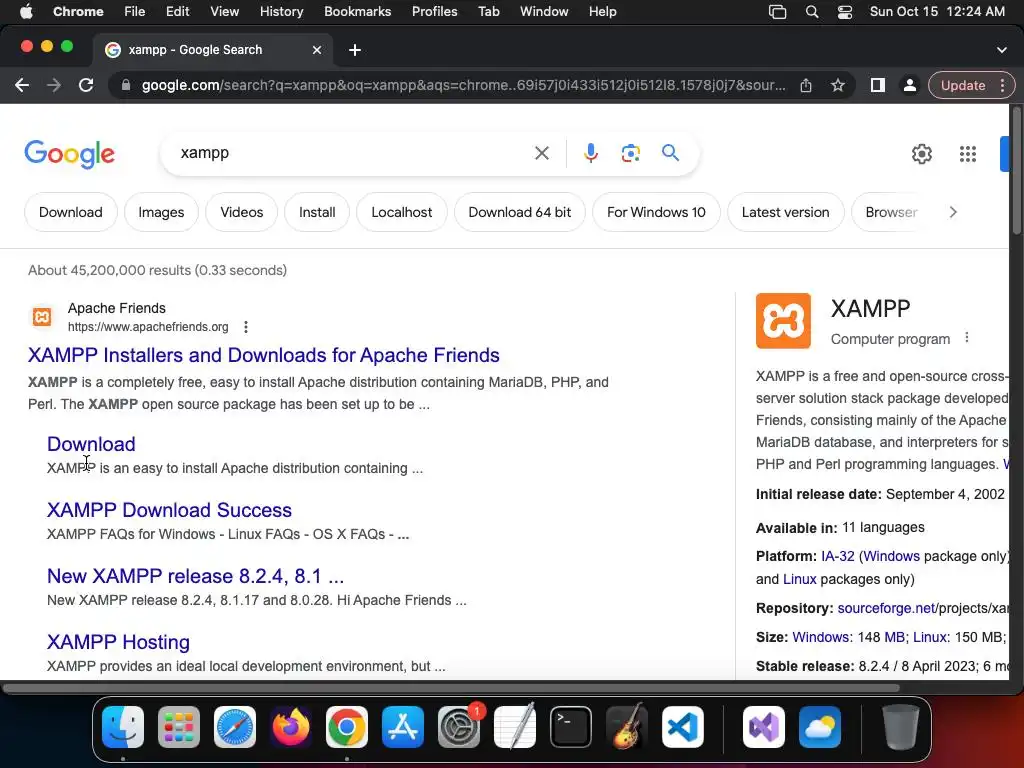Select the For Windows 10 chip

[x=656, y=212]
